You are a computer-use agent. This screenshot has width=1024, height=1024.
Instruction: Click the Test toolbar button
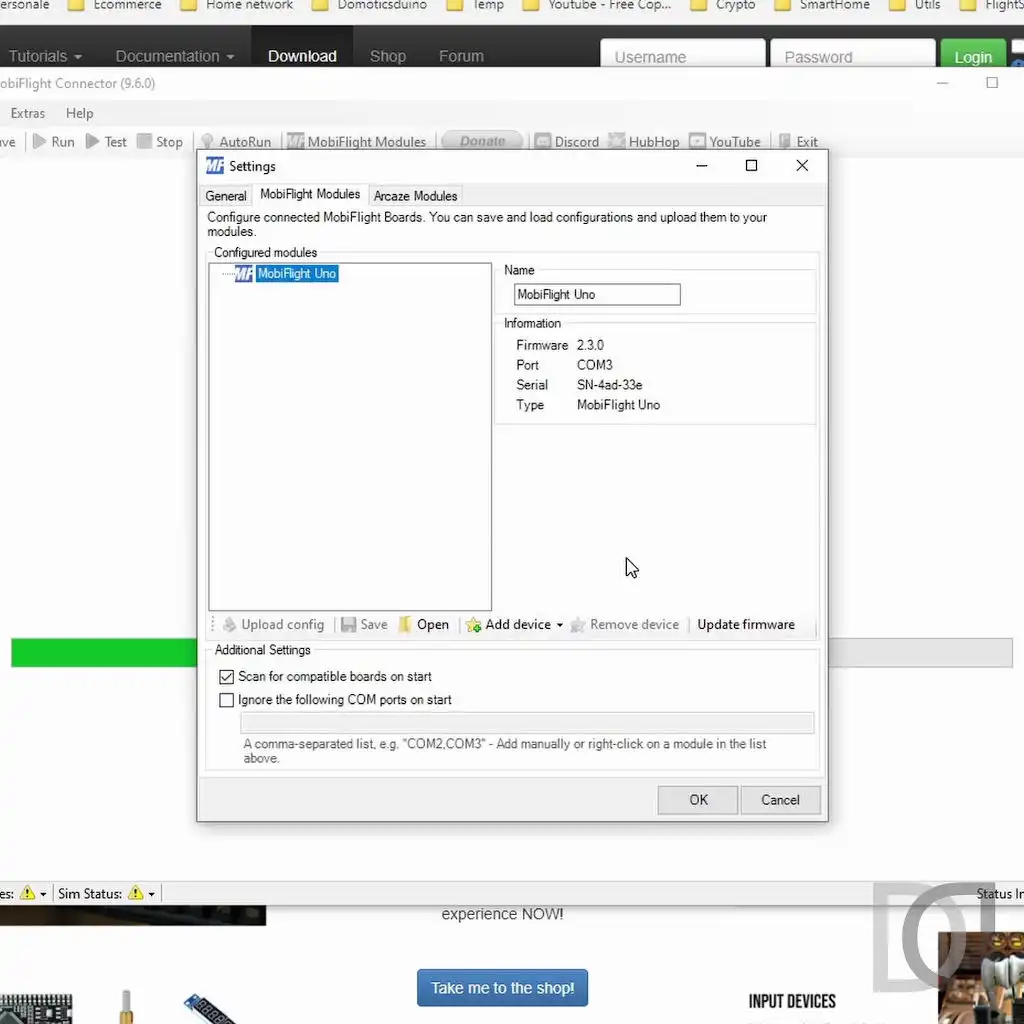click(106, 142)
